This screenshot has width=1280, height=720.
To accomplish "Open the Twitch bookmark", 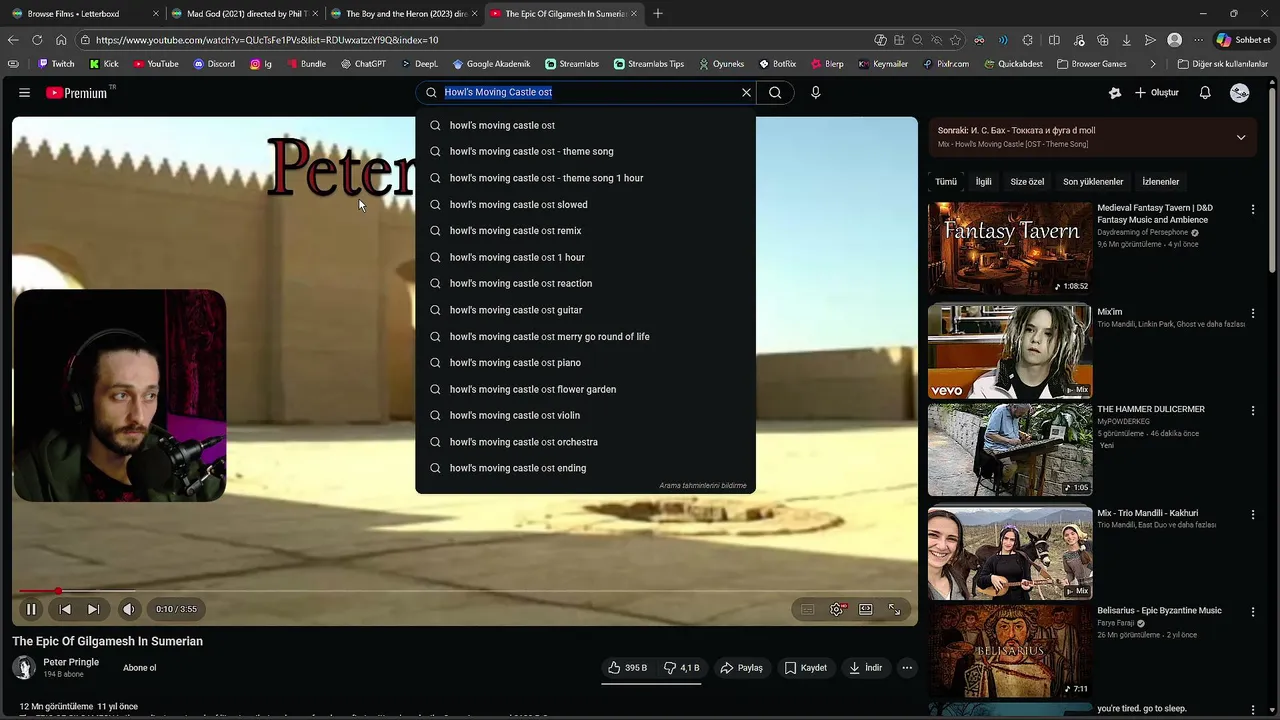I will (56, 63).
